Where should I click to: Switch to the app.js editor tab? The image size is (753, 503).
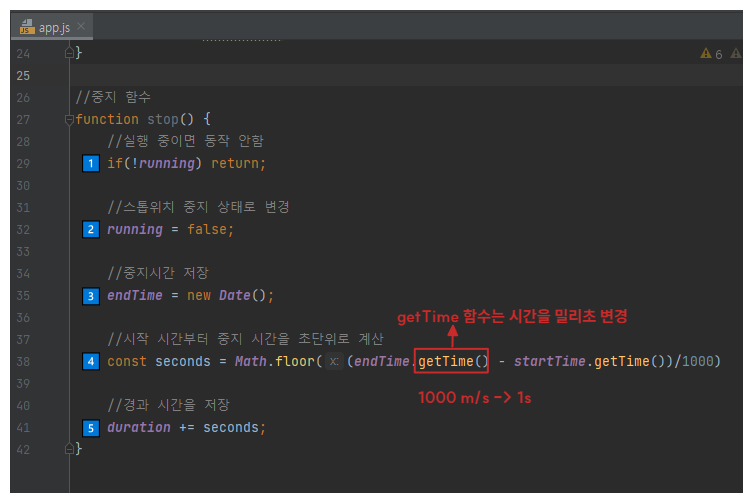(52, 27)
